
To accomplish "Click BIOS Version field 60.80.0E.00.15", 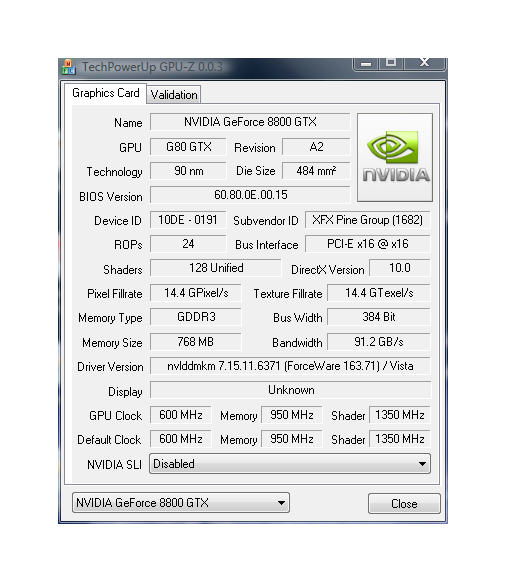I will click(x=250, y=195).
